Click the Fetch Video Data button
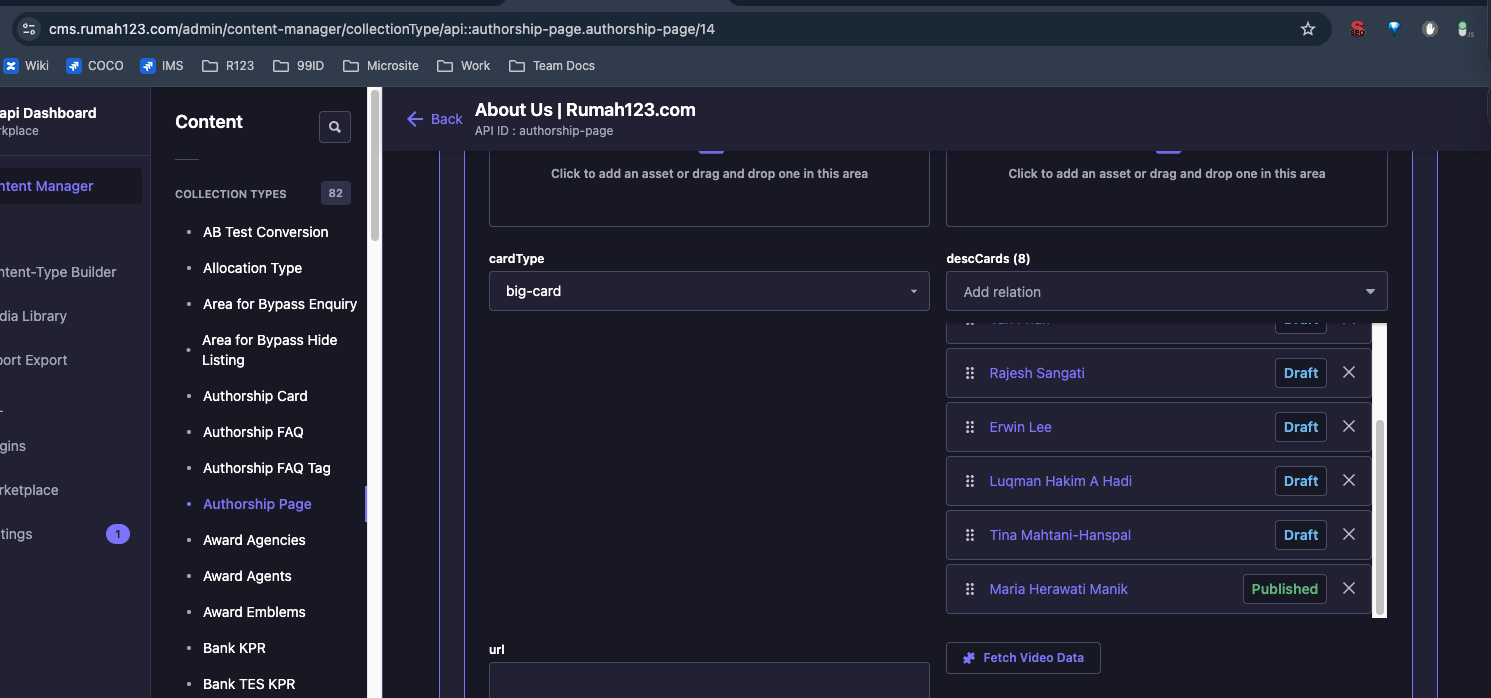This screenshot has height=698, width=1491. 1023,658
